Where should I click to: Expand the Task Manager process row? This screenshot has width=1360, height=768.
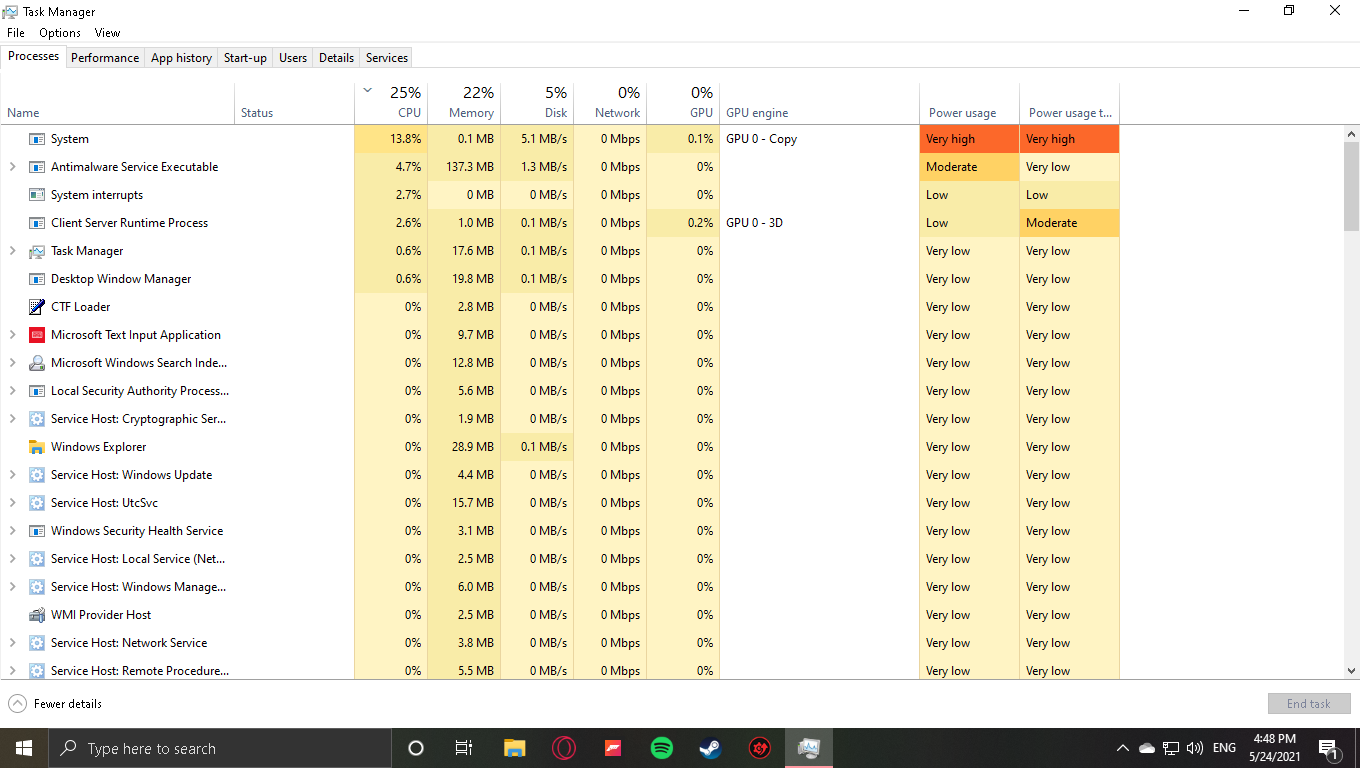click(x=12, y=251)
